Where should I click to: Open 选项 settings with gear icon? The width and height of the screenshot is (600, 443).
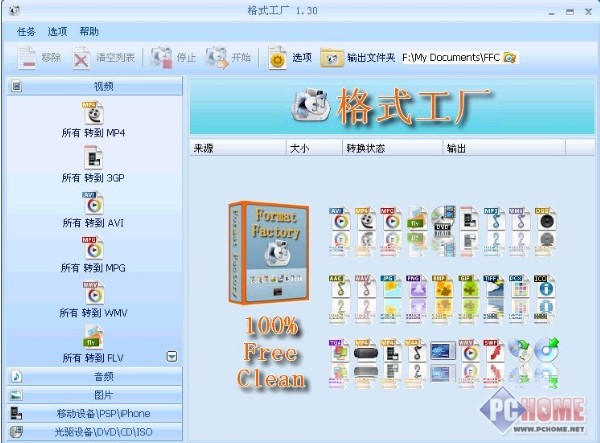290,58
